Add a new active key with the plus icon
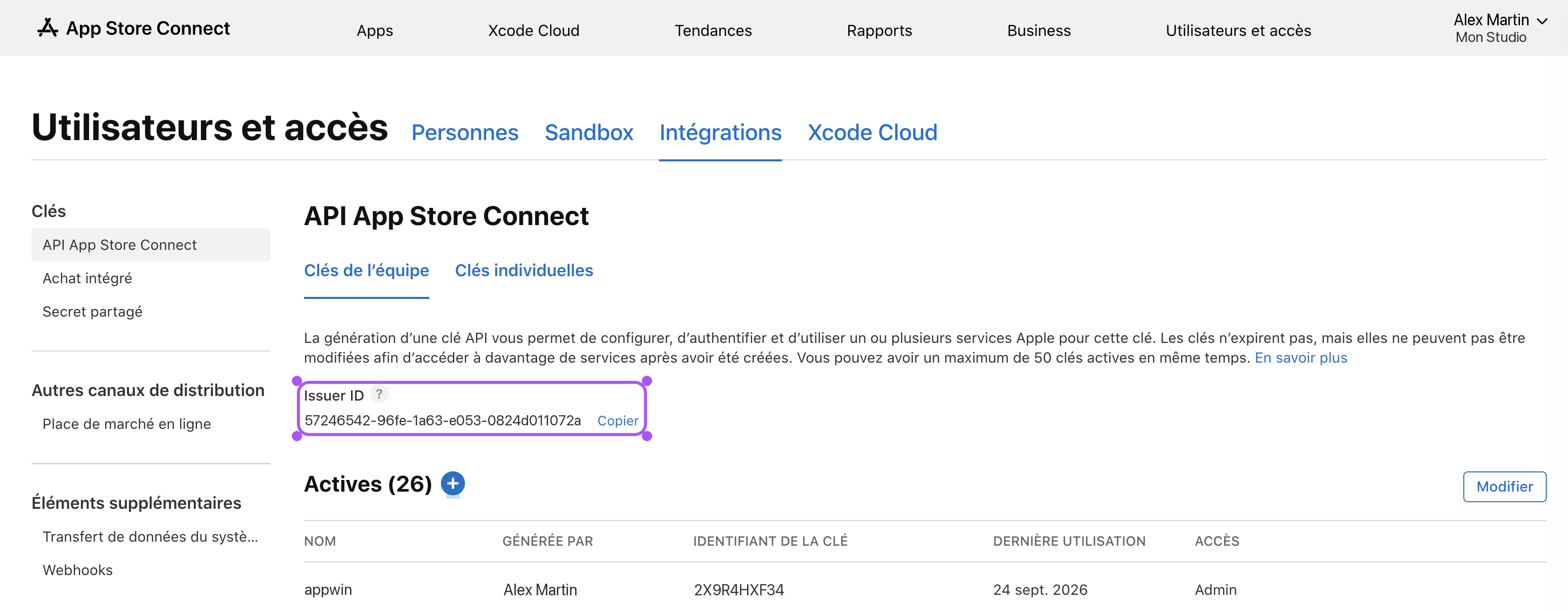The height and width of the screenshot is (612, 1568). pyautogui.click(x=453, y=484)
